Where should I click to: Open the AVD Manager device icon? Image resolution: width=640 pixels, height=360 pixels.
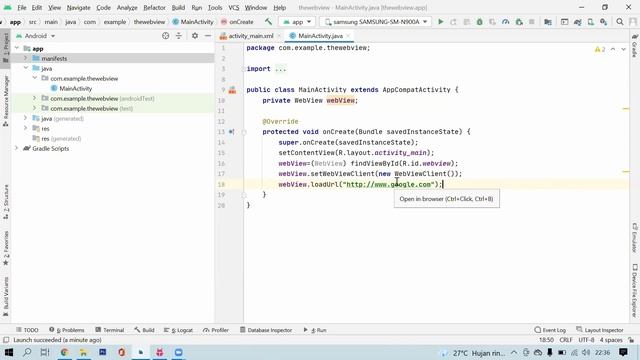[x=590, y=22]
